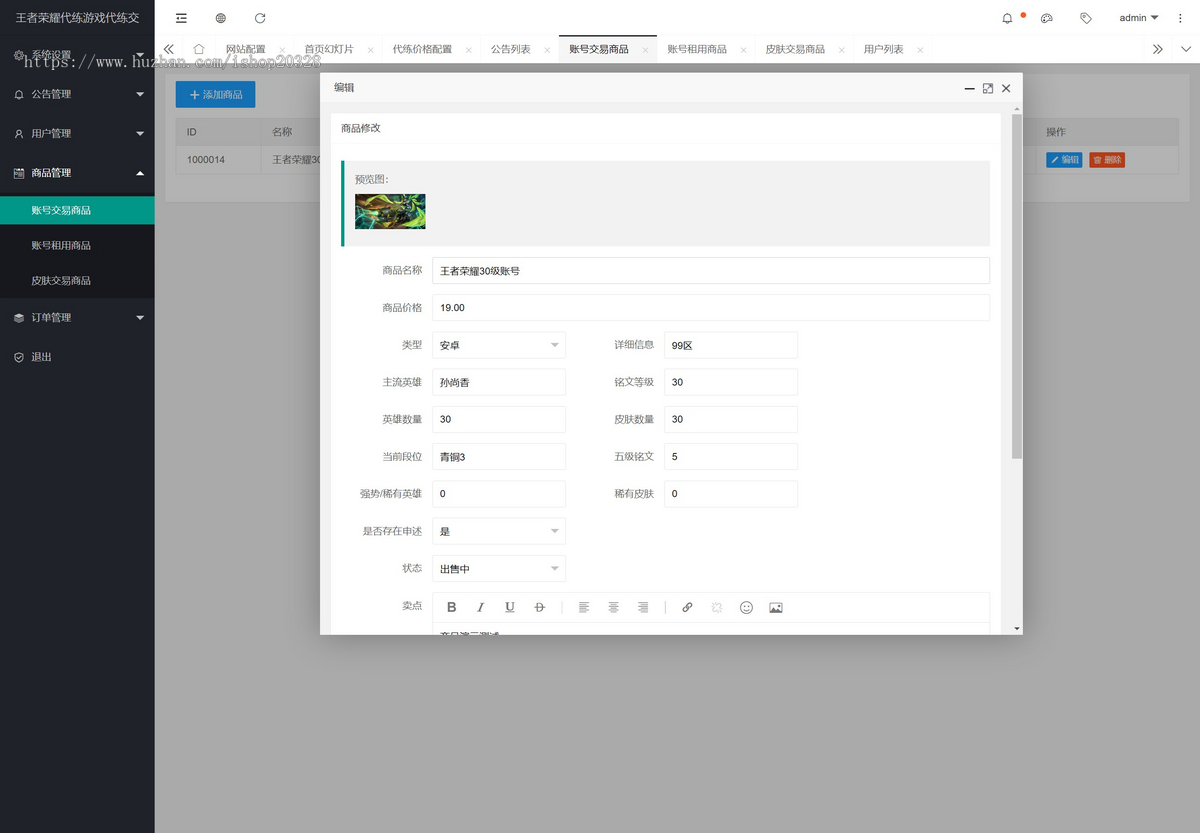Click the preview image thumbnail
This screenshot has width=1200, height=833.
click(390, 211)
